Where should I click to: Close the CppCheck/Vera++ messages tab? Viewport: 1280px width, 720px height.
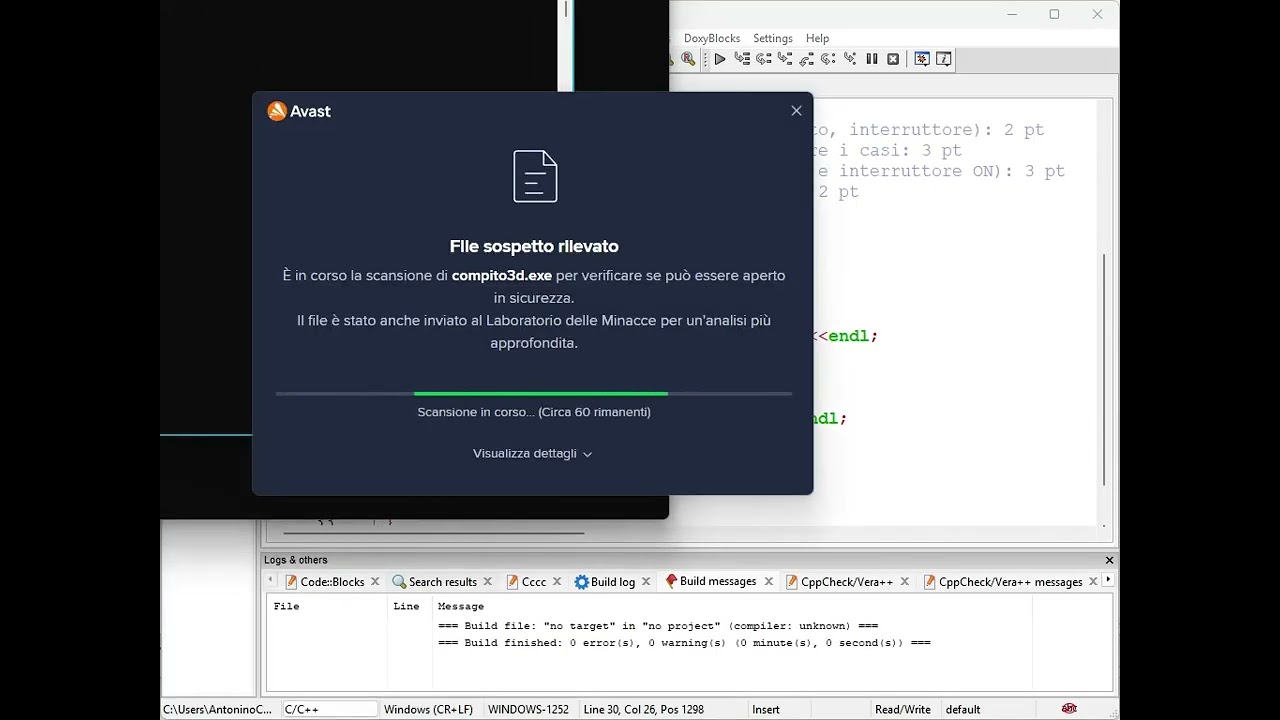1093,582
